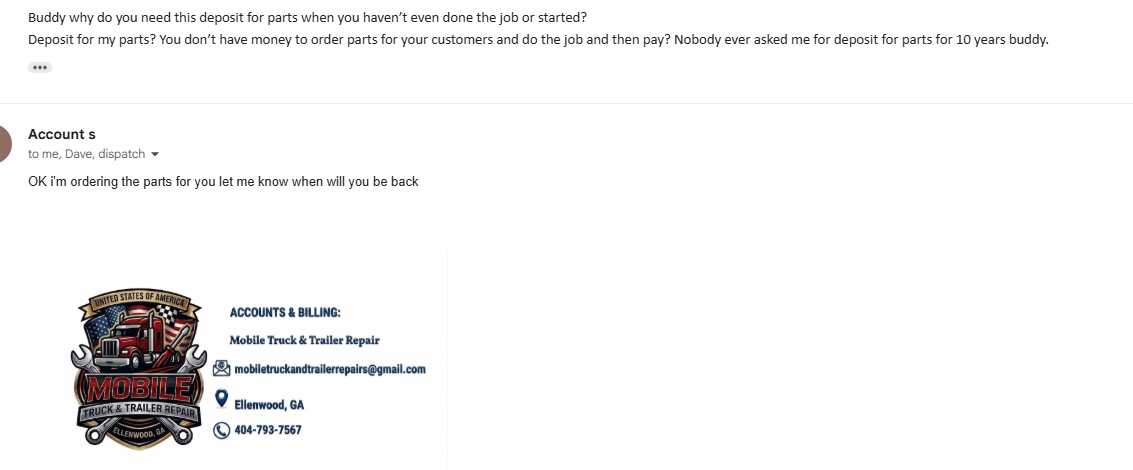Click the 'to me, Dave, dispatch' recipients line
Image resolution: width=1133 pixels, height=470 pixels.
(87, 154)
